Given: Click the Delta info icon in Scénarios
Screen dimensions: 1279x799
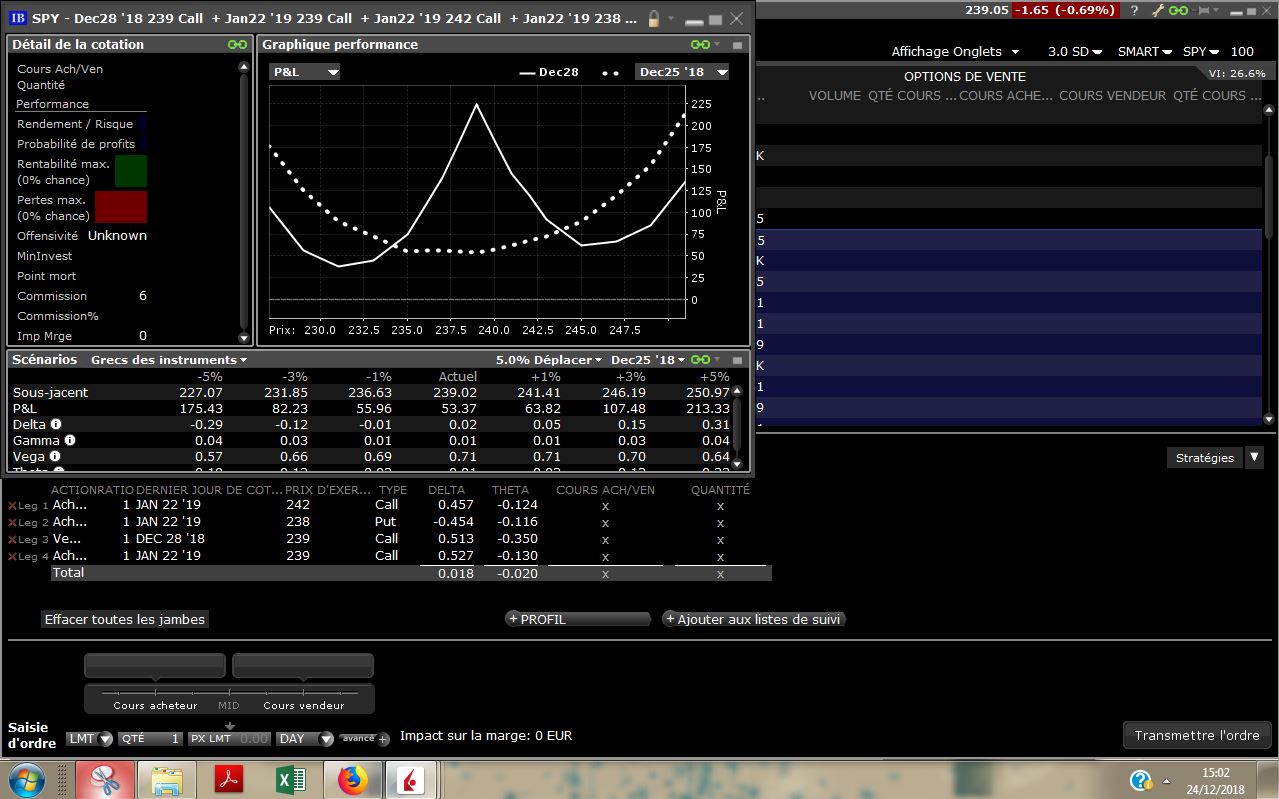Looking at the screenshot, I should coord(56,424).
